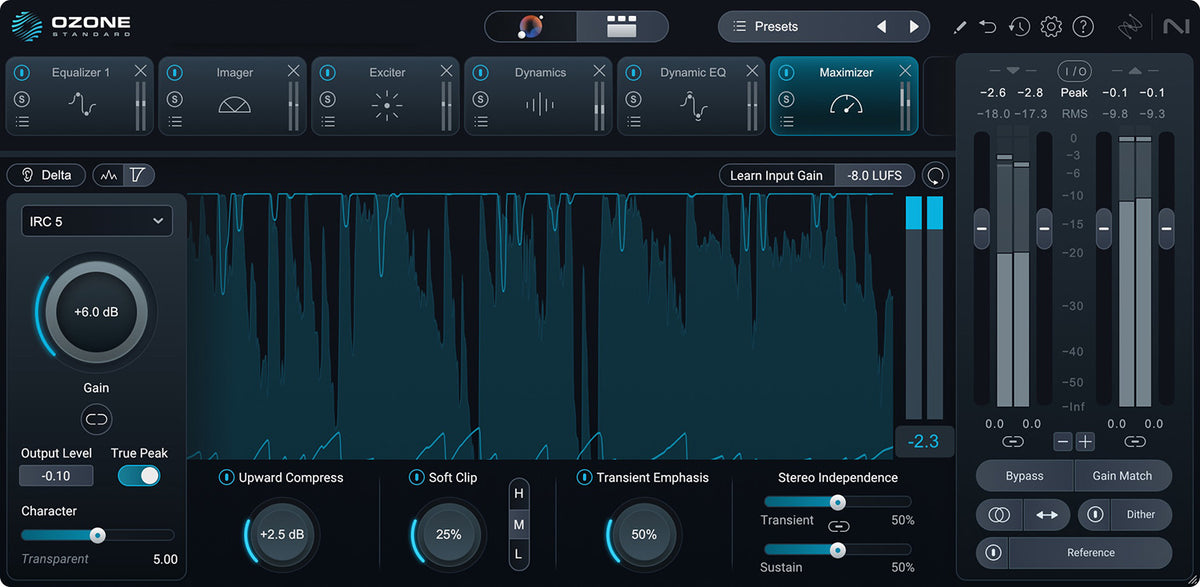
Task: Click the Transient stereo independence slider
Action: point(838,502)
